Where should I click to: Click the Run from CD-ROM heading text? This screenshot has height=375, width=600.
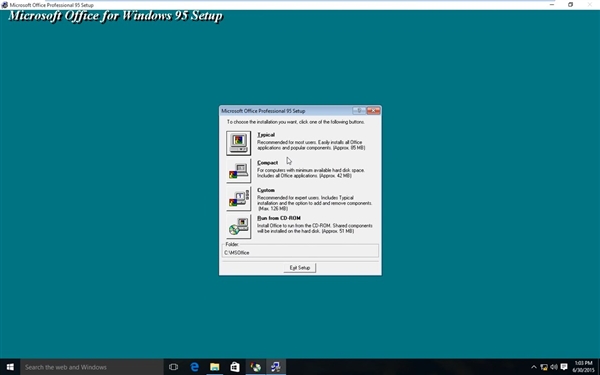pos(279,218)
